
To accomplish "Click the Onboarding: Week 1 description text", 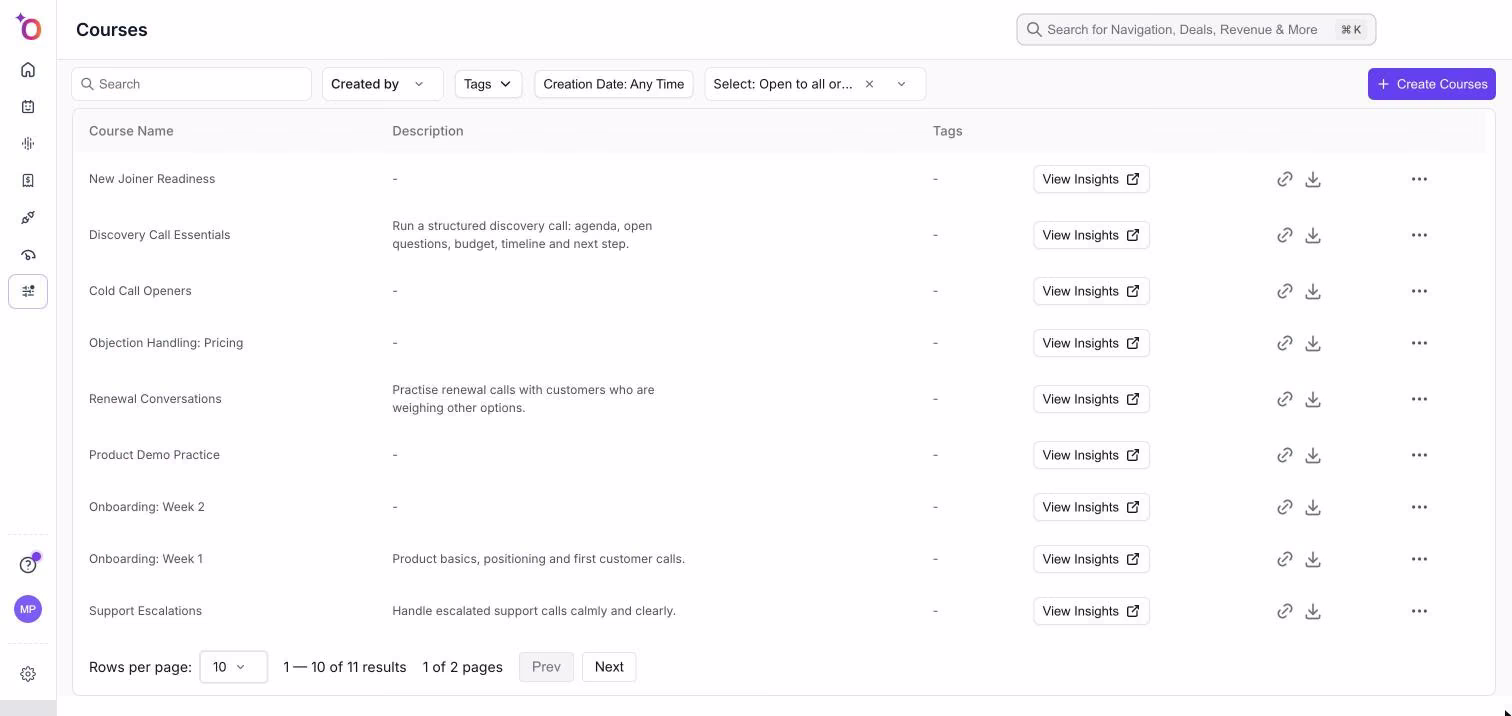I will point(538,559).
